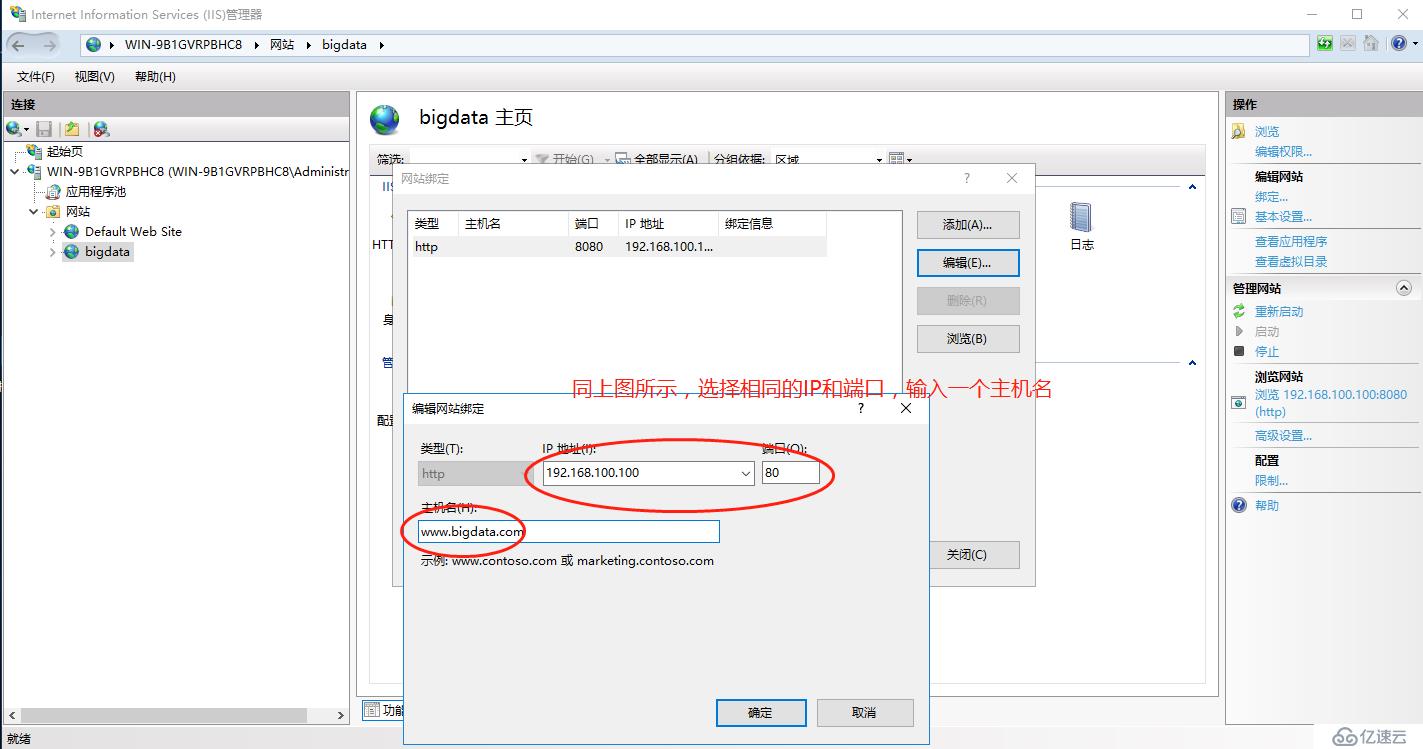
Task: Click 重新启动 restart in manage website
Action: 1279,311
